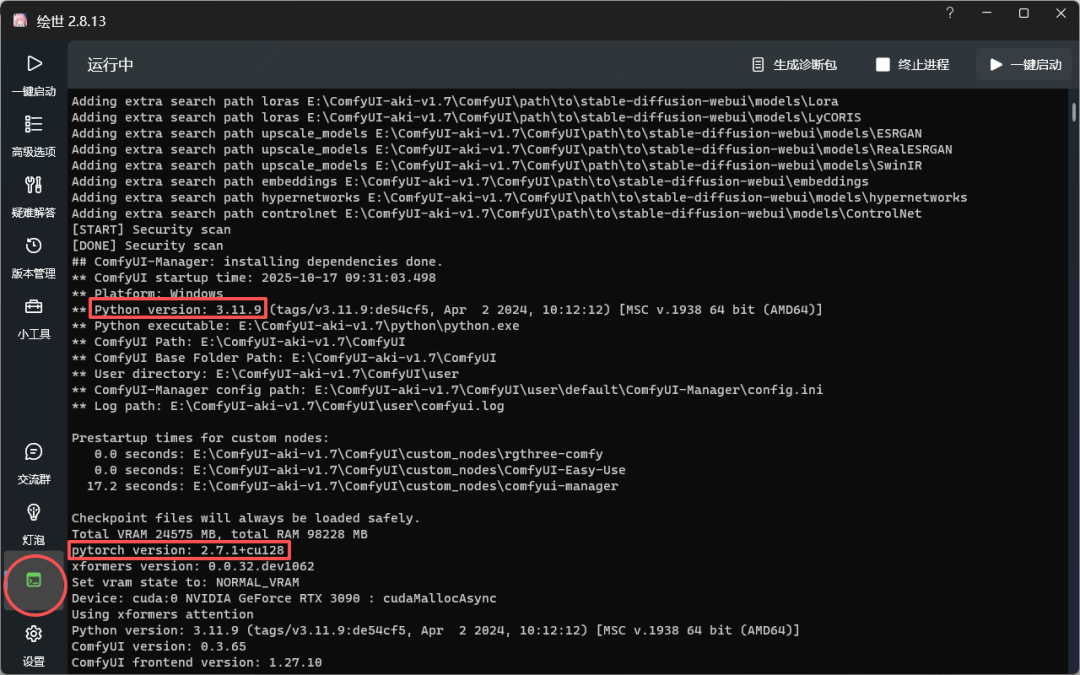
Task: Click the controlnet search path line
Action: point(497,214)
